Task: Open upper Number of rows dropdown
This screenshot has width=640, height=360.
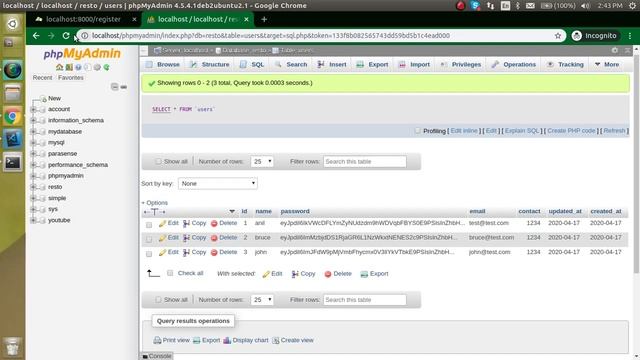Action: coord(262,162)
